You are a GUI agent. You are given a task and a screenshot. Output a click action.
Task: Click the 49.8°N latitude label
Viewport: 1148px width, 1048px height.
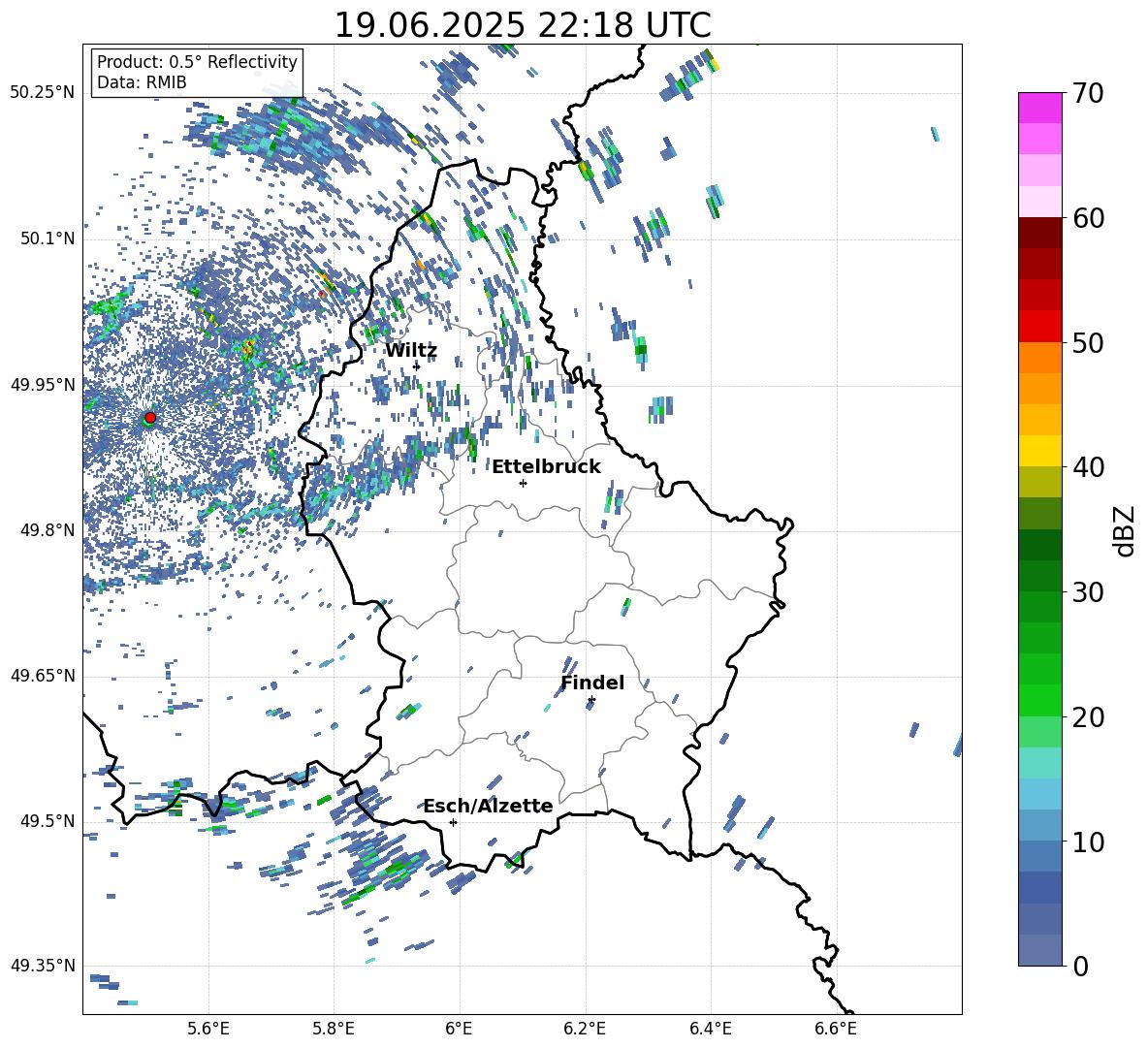point(48,530)
